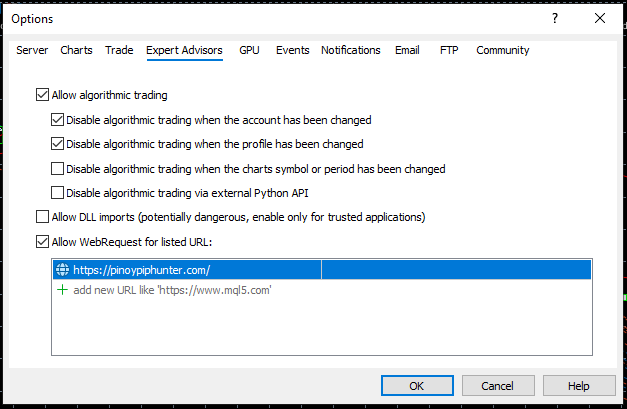Screen dimensions: 627x409
Task: Enable Allow DLL imports checkbox
Action: point(42,217)
